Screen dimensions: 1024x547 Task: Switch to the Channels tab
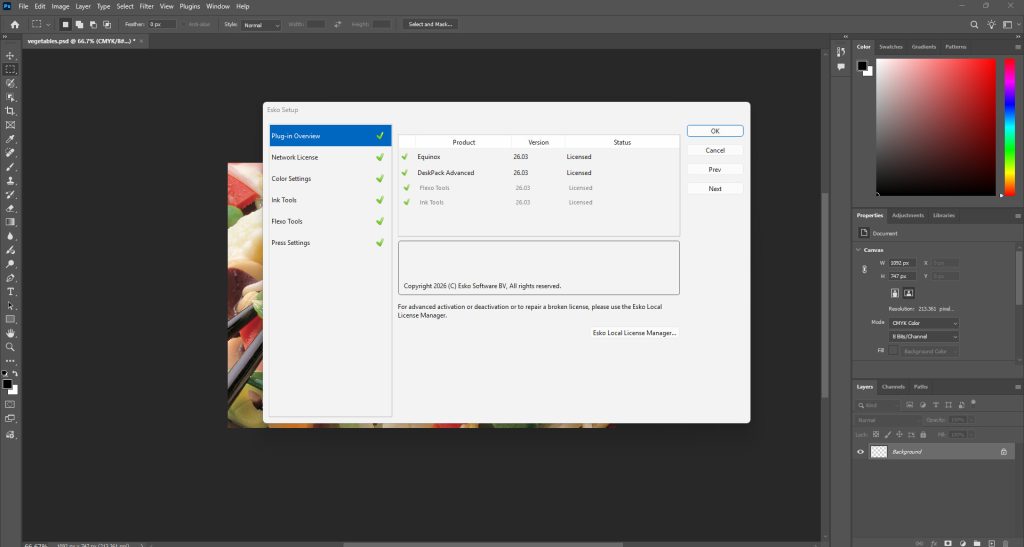893,387
